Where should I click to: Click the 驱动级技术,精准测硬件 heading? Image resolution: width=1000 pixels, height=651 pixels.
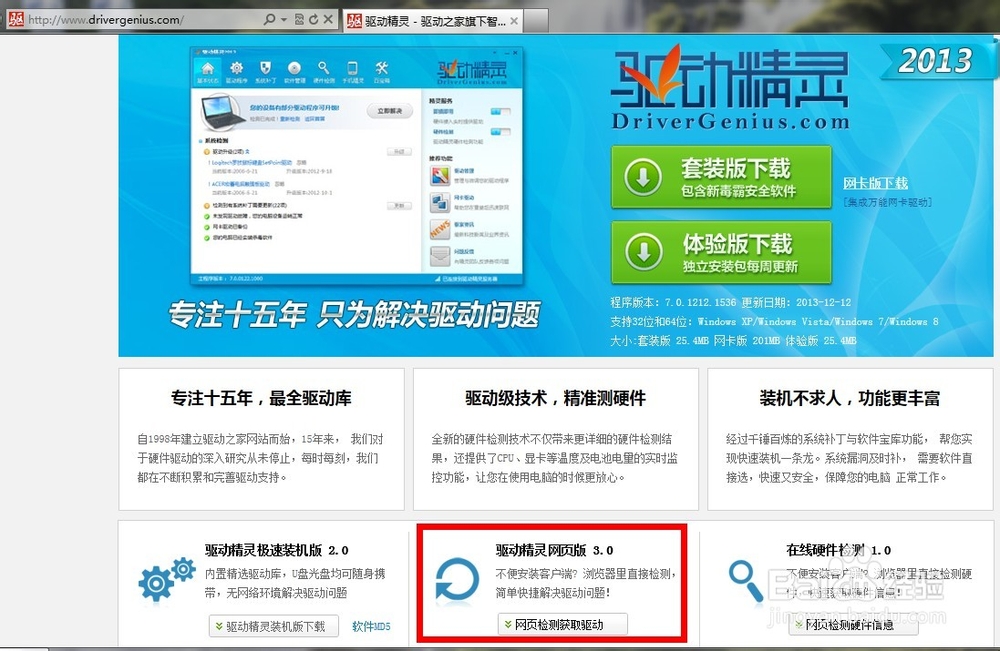click(555, 399)
